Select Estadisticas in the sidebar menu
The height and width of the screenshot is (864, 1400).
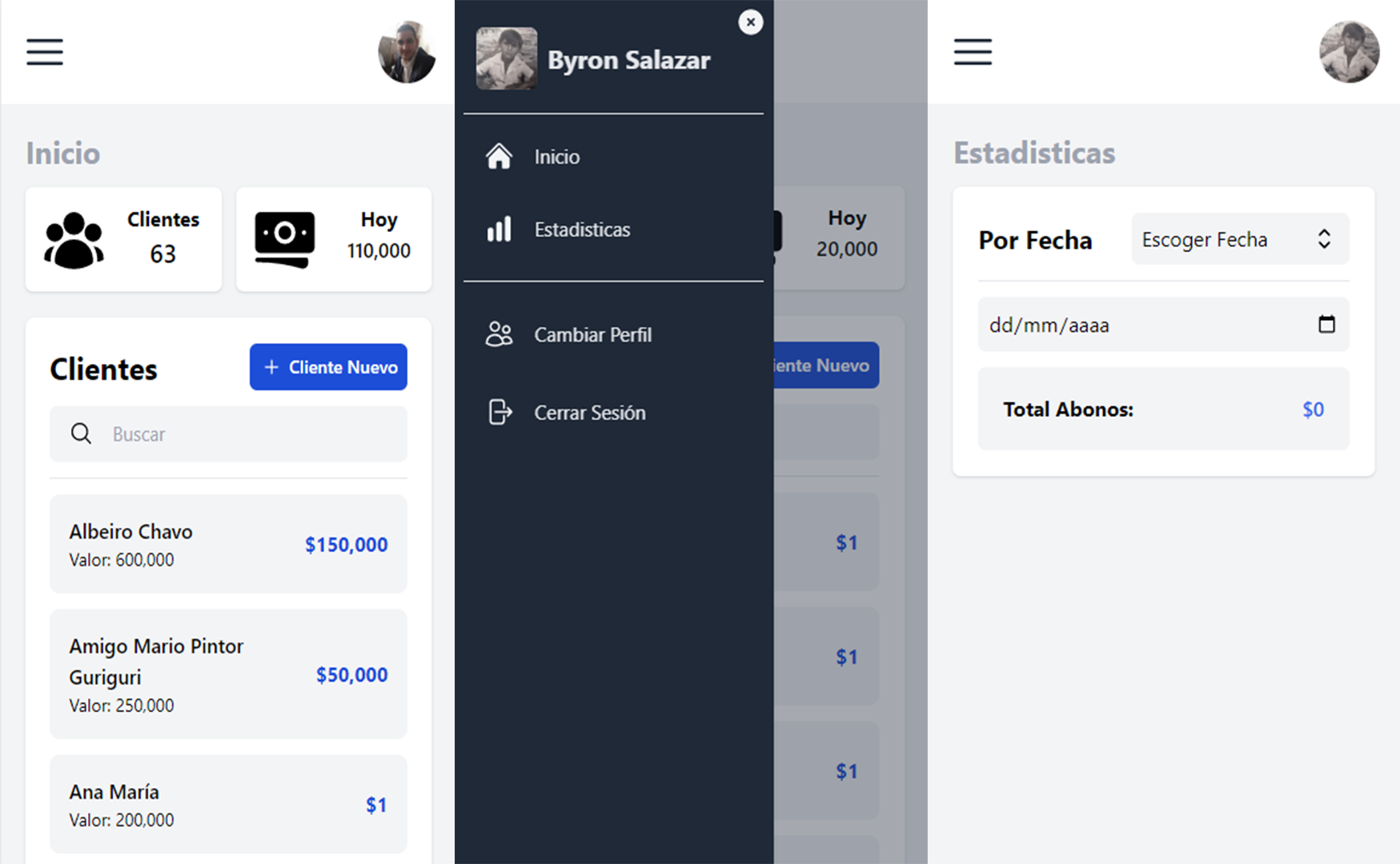[x=582, y=230]
